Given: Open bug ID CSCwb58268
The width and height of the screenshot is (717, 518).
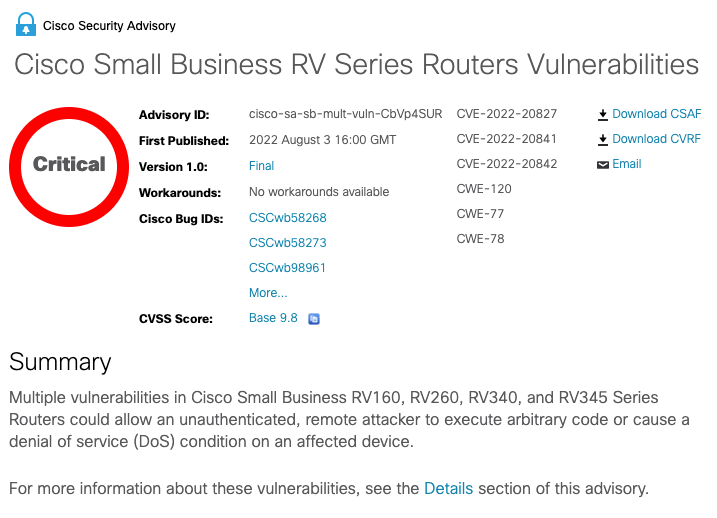Looking at the screenshot, I should point(287,217).
